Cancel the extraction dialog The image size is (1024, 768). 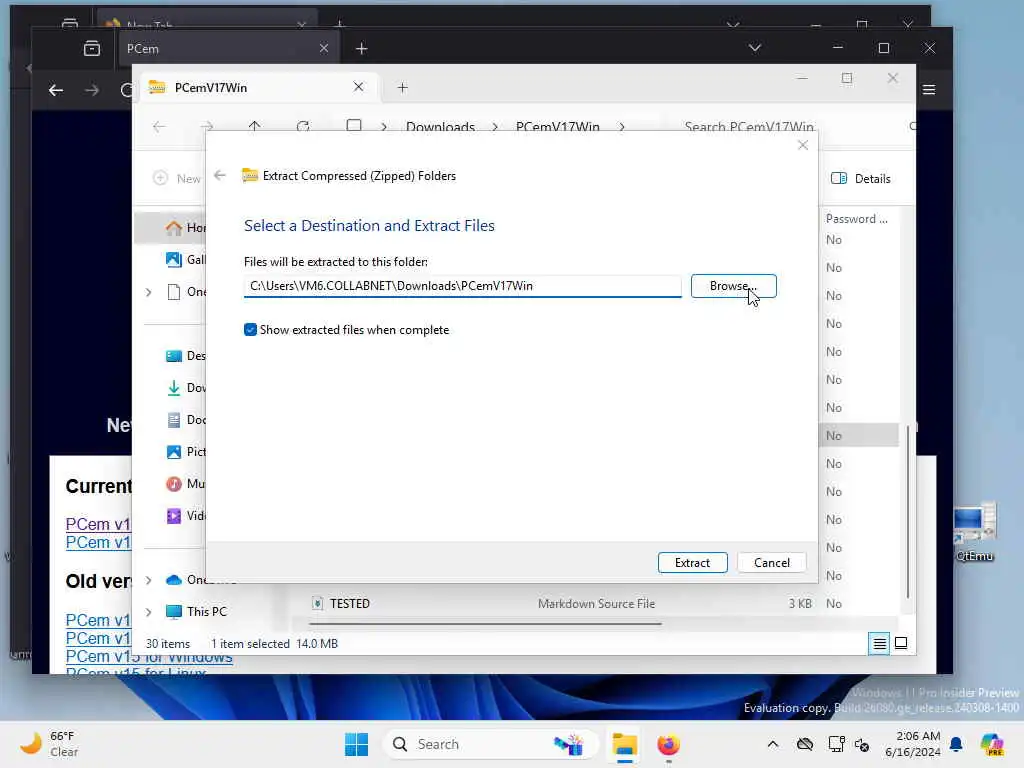[x=771, y=562]
